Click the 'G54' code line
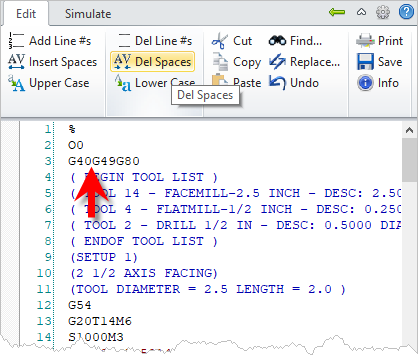The width and height of the screenshot is (418, 363). click(x=79, y=305)
